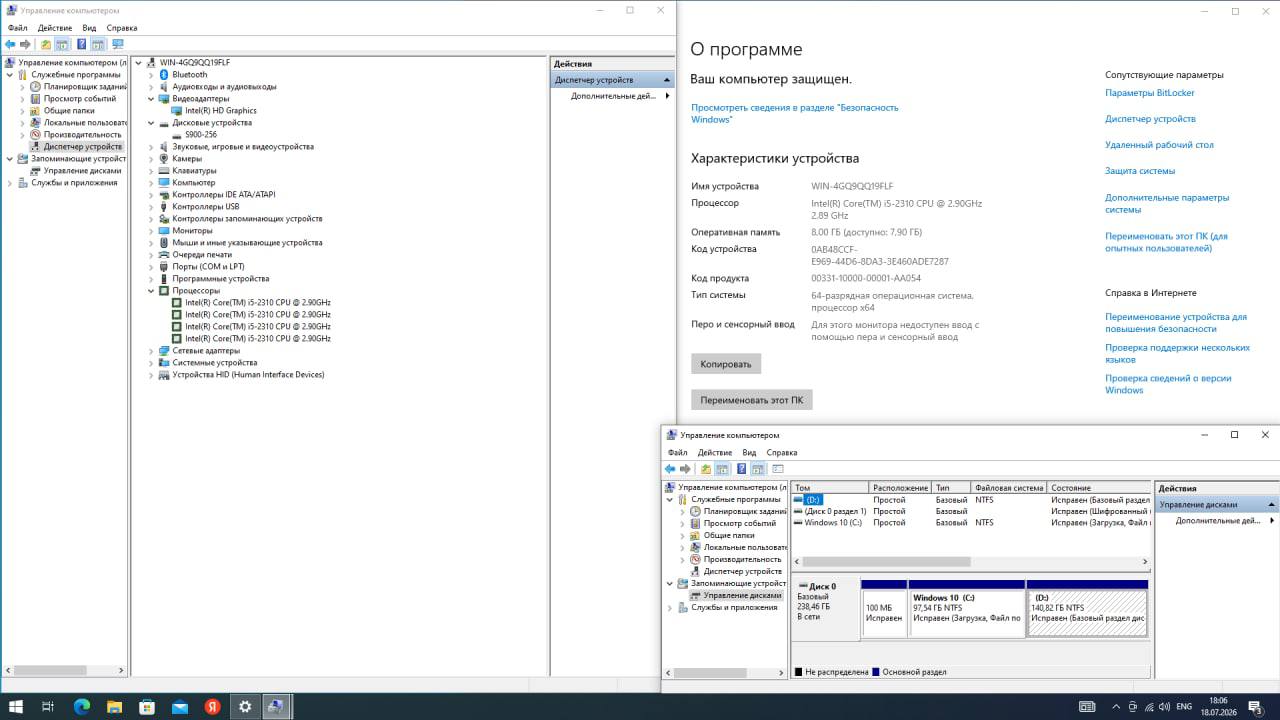Open Защита системы link
1280x720 pixels.
coord(1140,171)
